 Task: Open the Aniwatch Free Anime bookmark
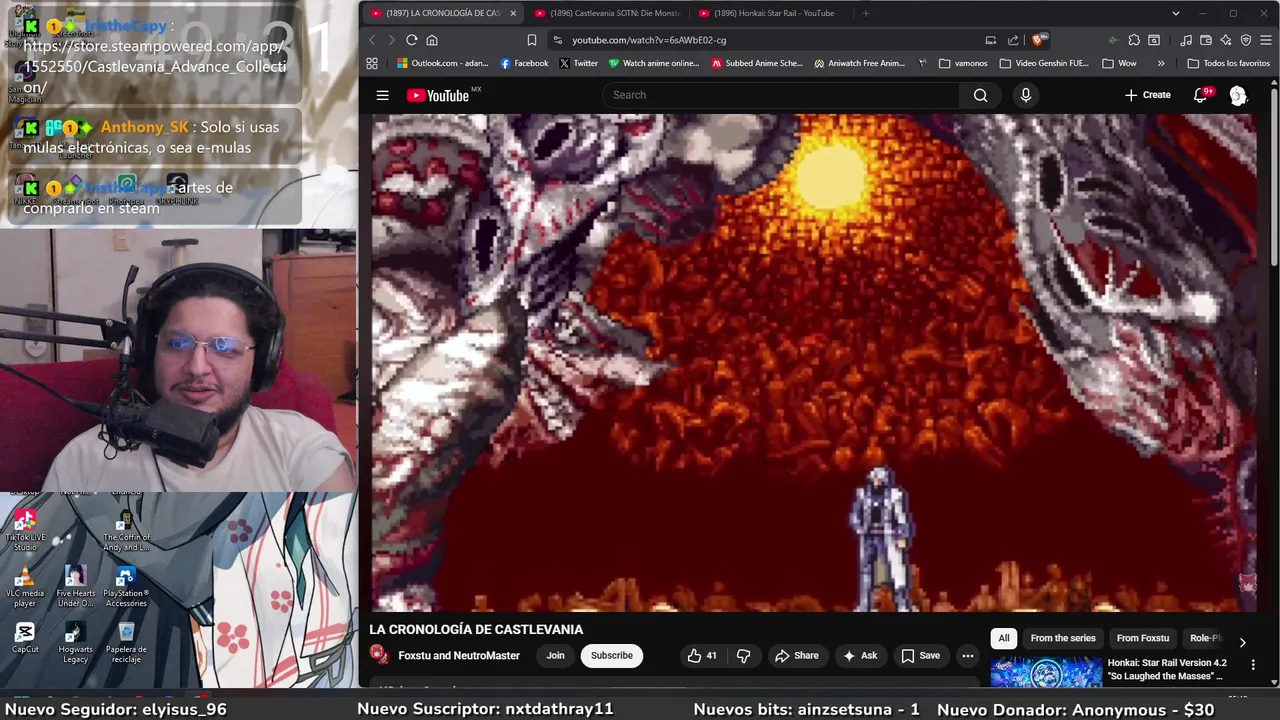[x=859, y=63]
